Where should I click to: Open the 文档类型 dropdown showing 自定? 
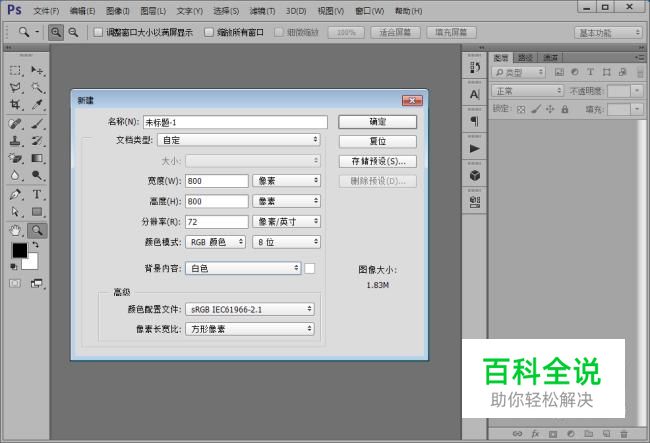pyautogui.click(x=239, y=140)
